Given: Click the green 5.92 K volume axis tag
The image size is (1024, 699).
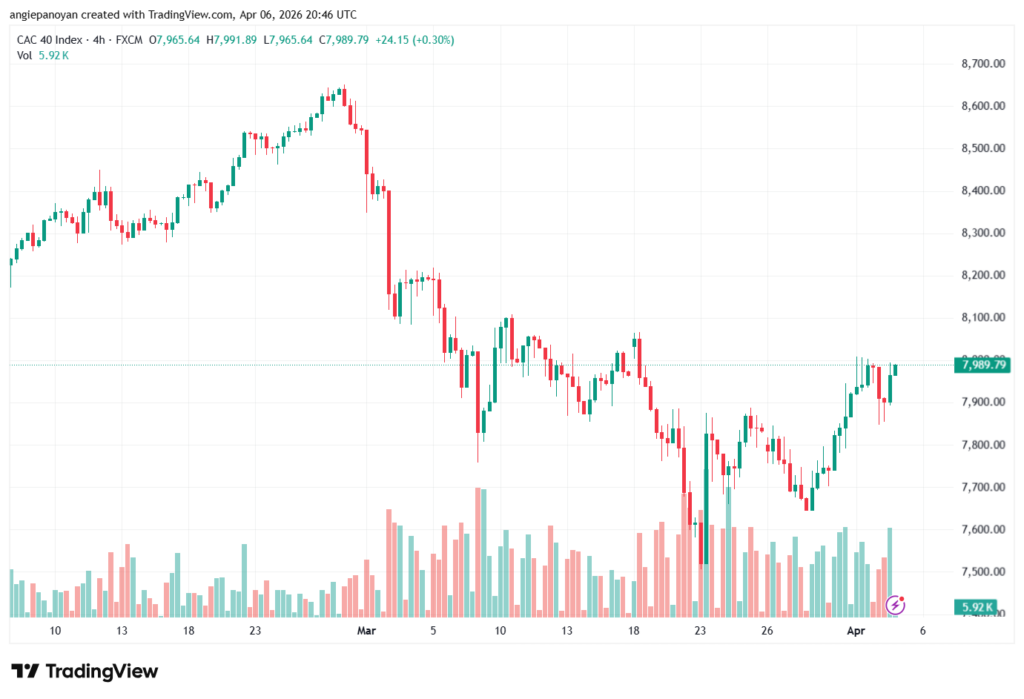Looking at the screenshot, I should (976, 607).
